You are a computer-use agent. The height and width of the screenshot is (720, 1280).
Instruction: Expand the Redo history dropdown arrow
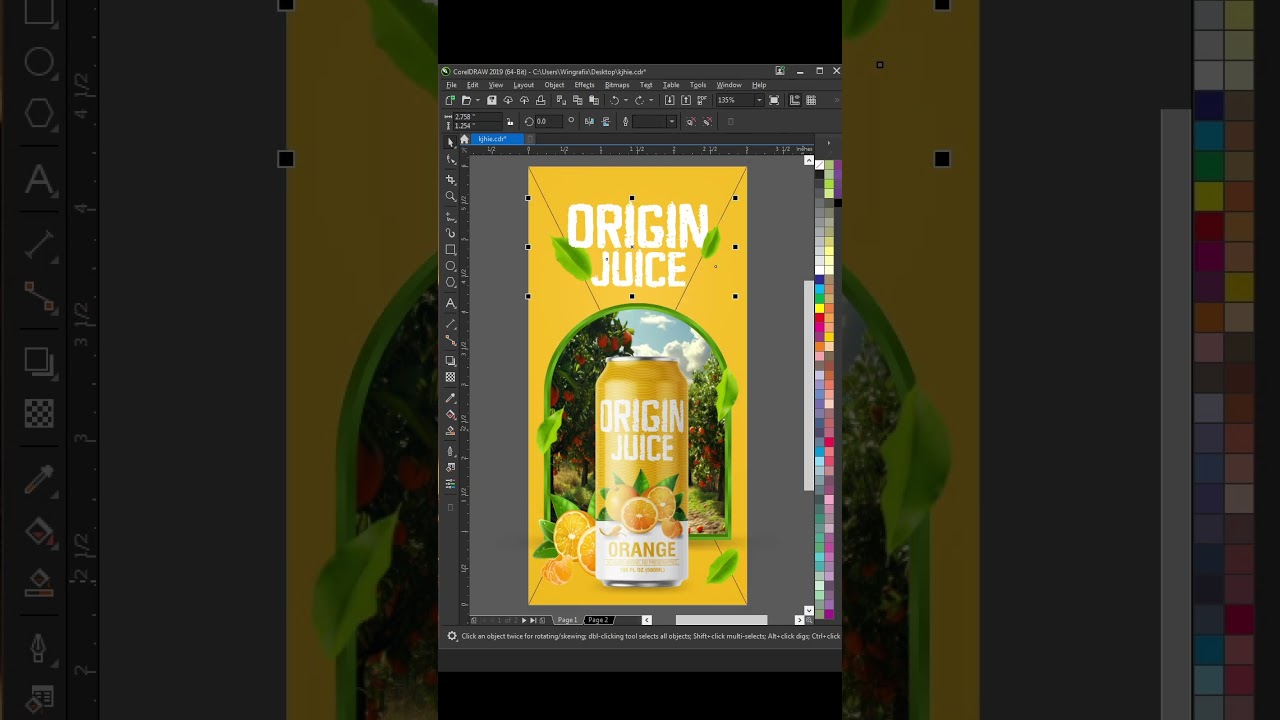[x=651, y=100]
